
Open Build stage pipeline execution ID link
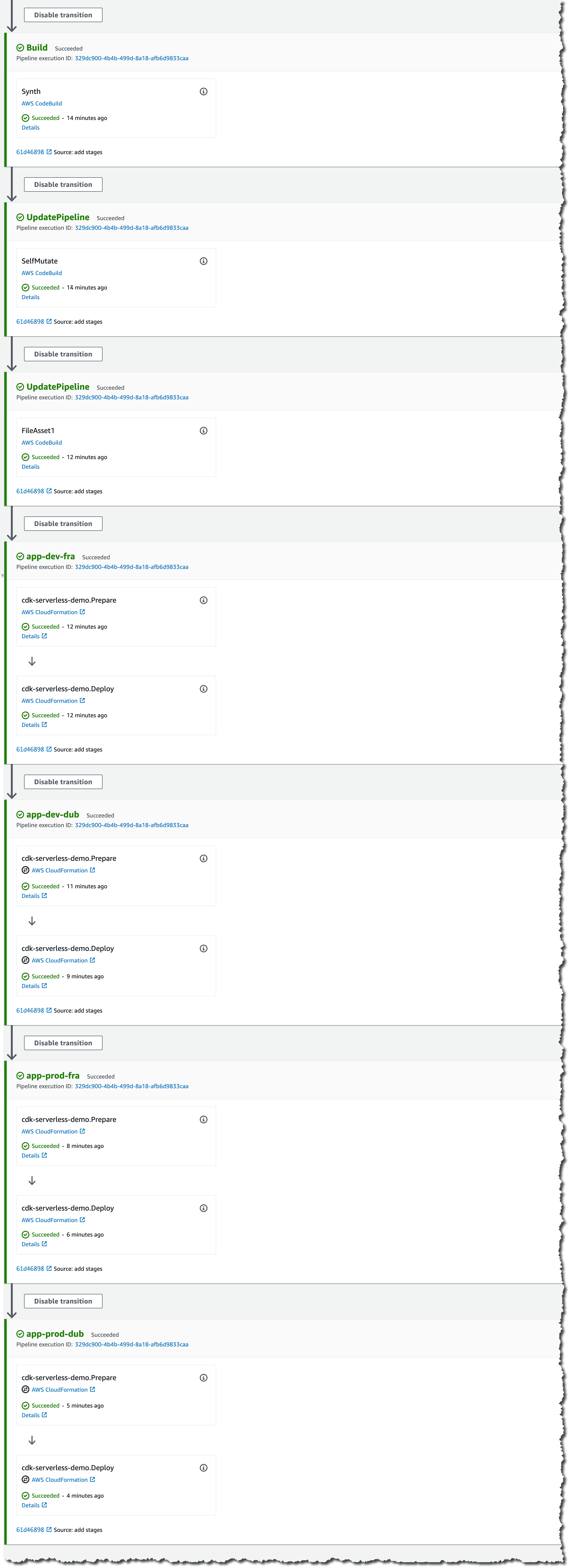(131, 59)
